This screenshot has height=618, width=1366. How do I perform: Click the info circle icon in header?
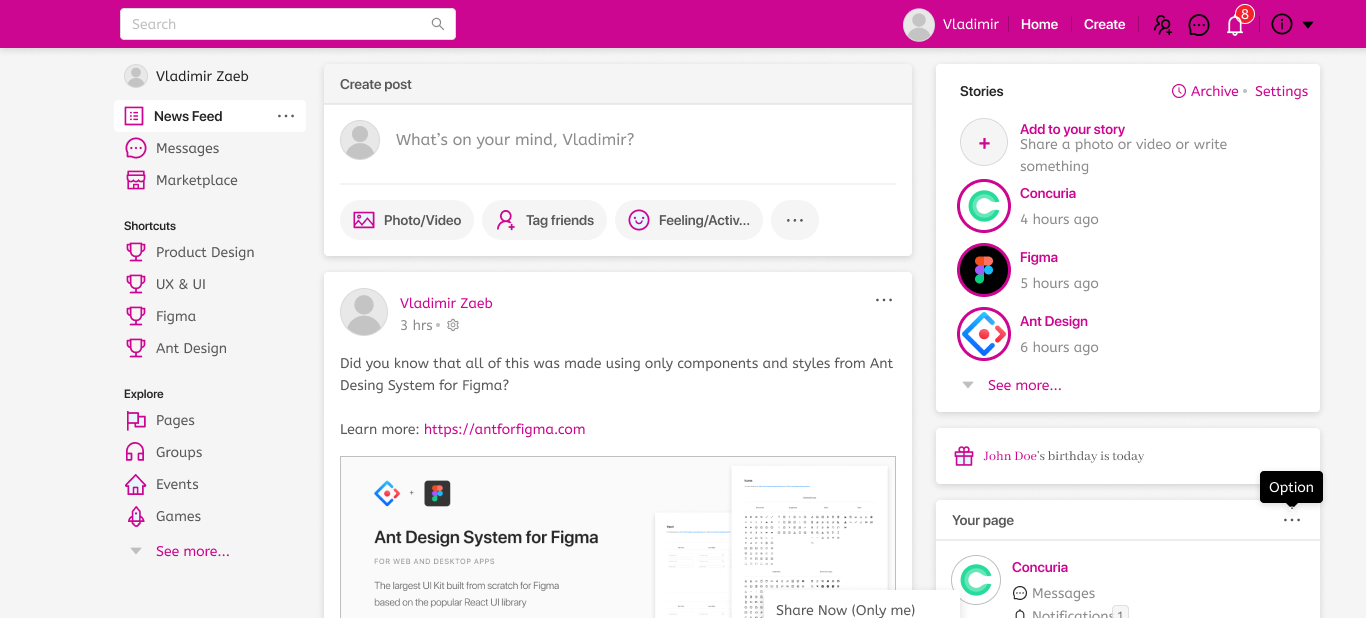[1282, 25]
